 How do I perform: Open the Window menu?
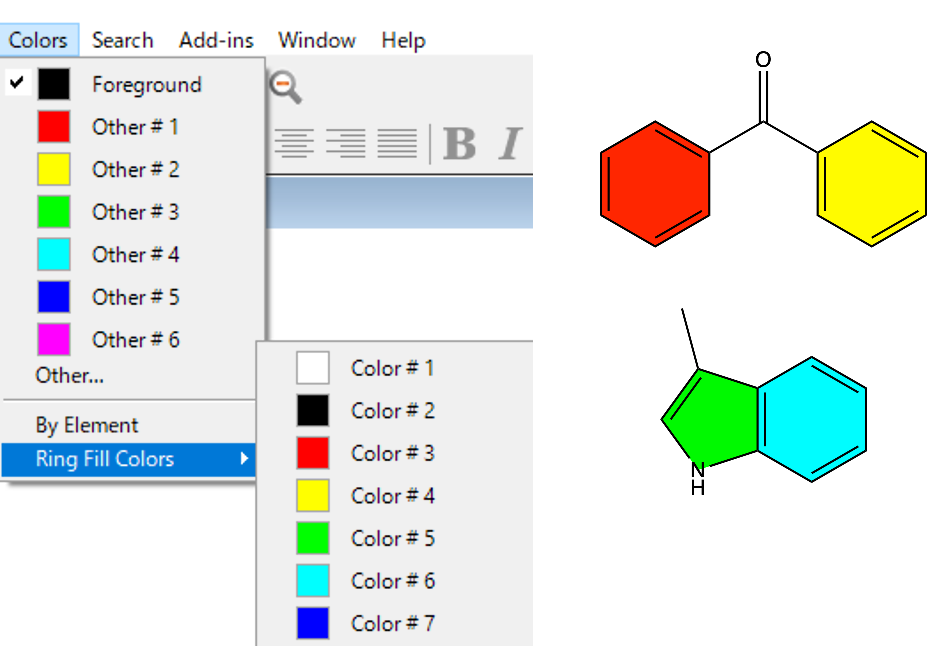pos(316,39)
